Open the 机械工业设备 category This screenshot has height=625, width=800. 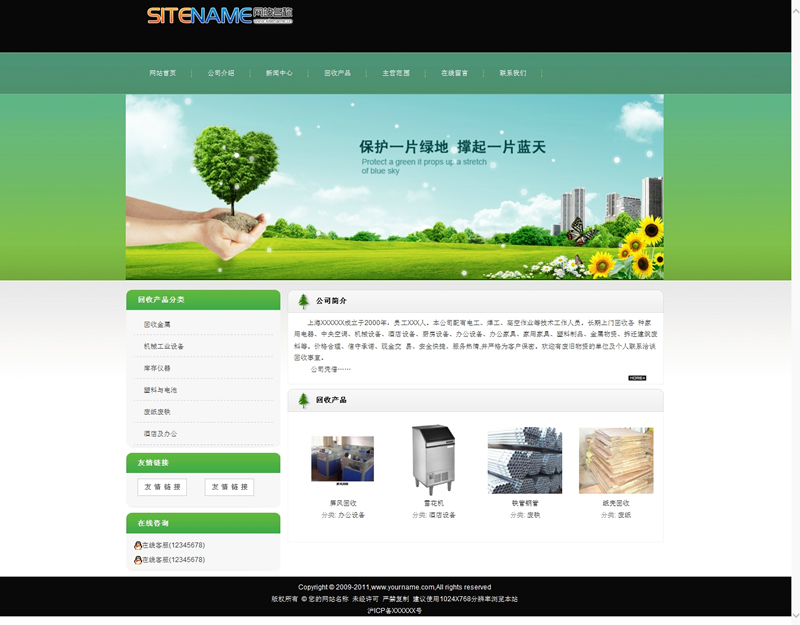(x=163, y=346)
